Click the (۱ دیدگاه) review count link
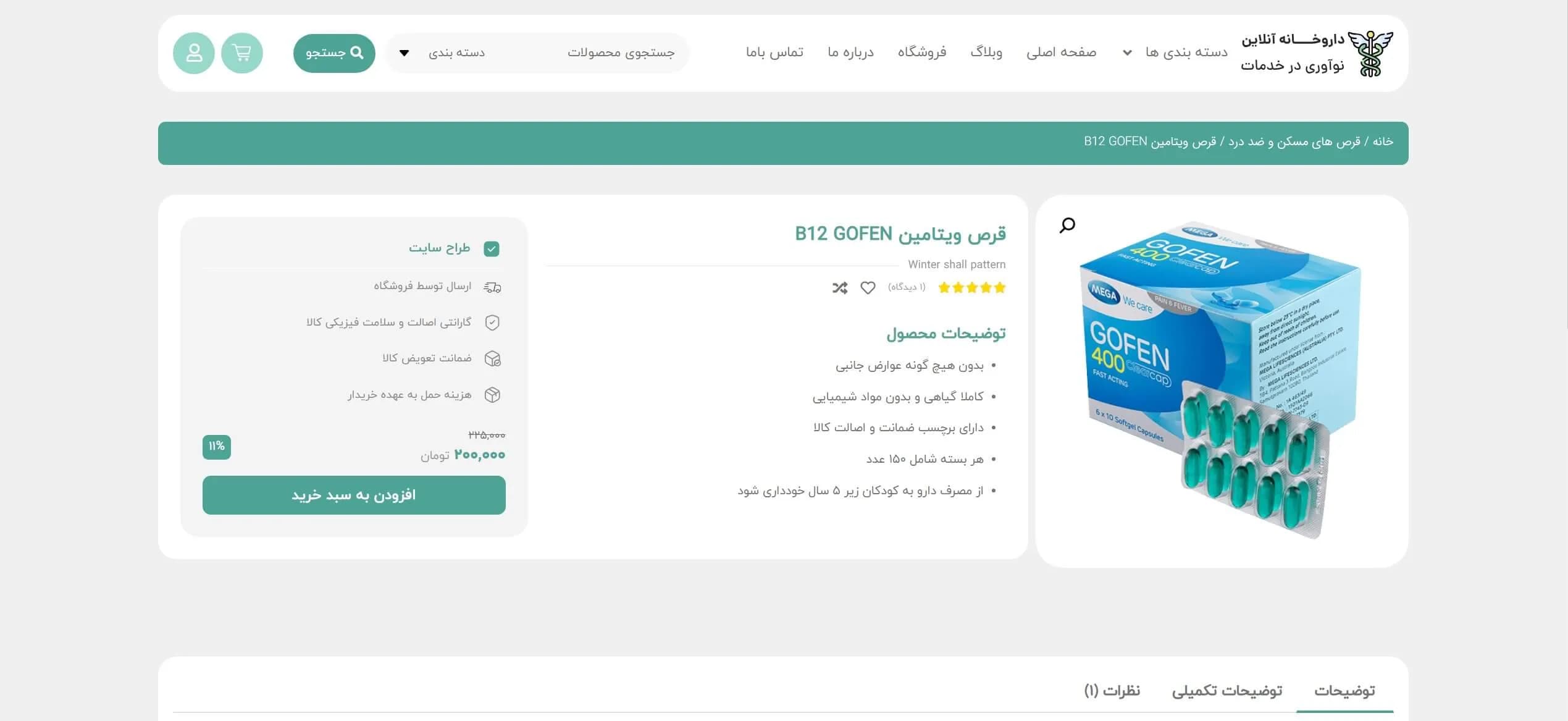 point(907,287)
